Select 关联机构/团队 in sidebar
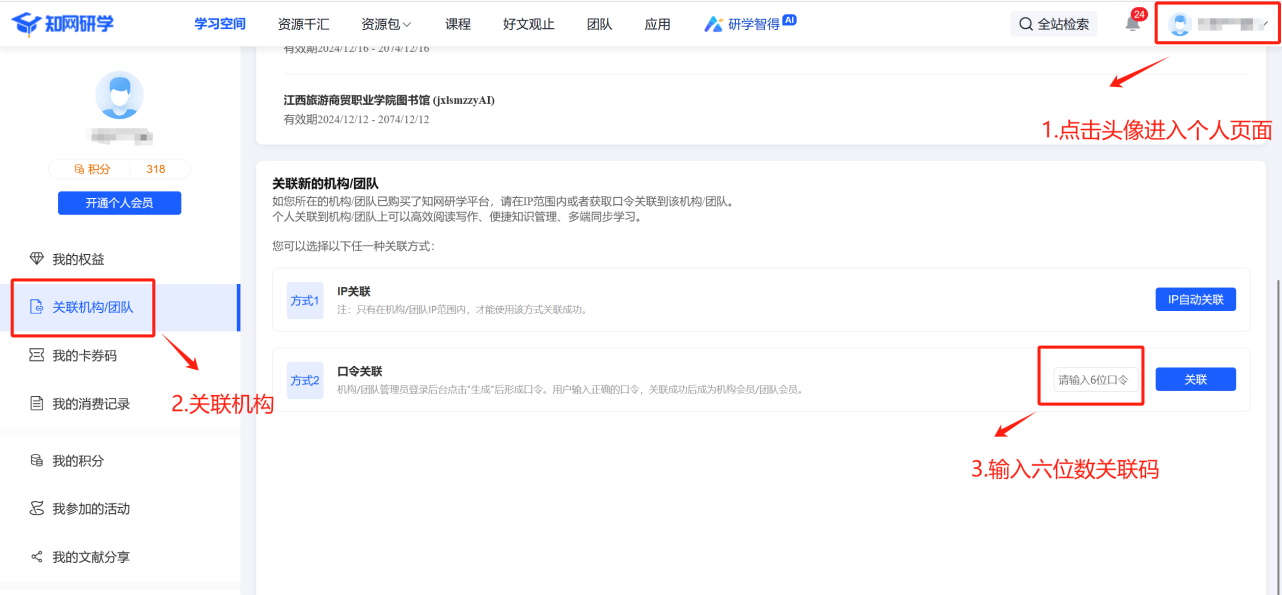 click(x=92, y=307)
